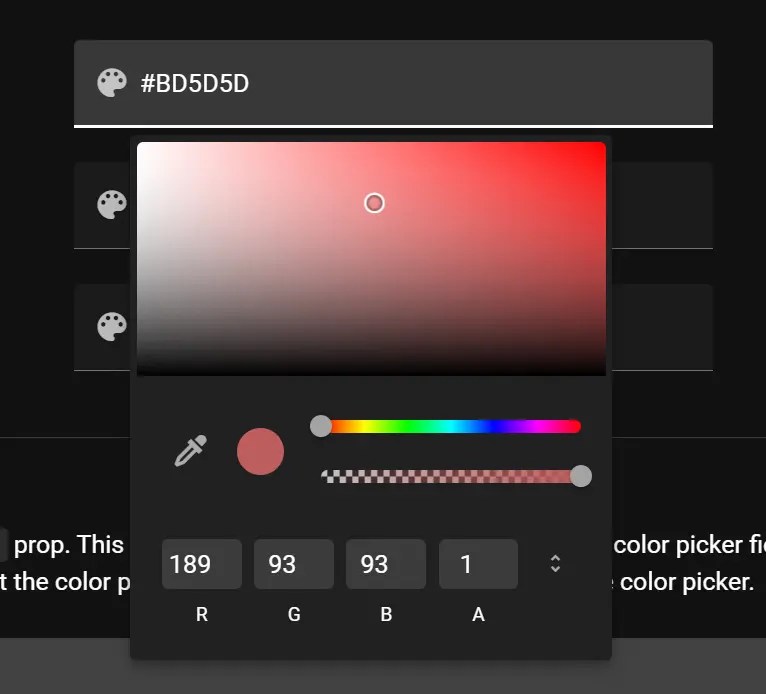Screen dimensions: 766x694
Task: Click the hue slider's gray thumb
Action: [x=321, y=426]
